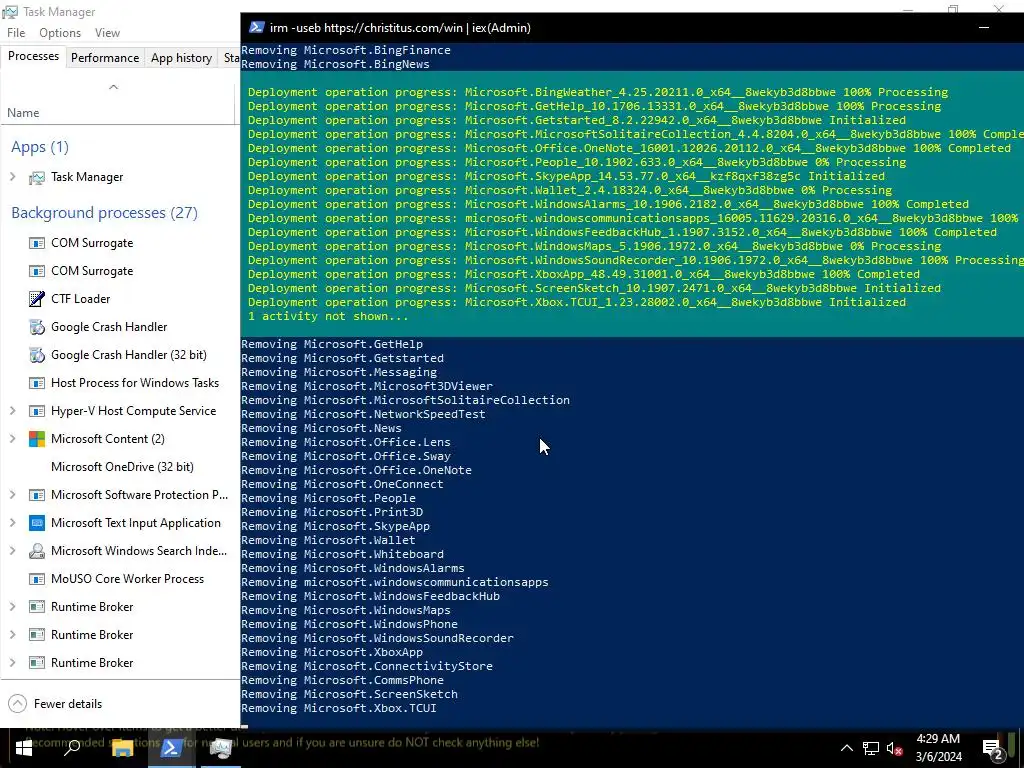The height and width of the screenshot is (768, 1024).
Task: Click the CTF Loader pen icon
Action: point(37,299)
